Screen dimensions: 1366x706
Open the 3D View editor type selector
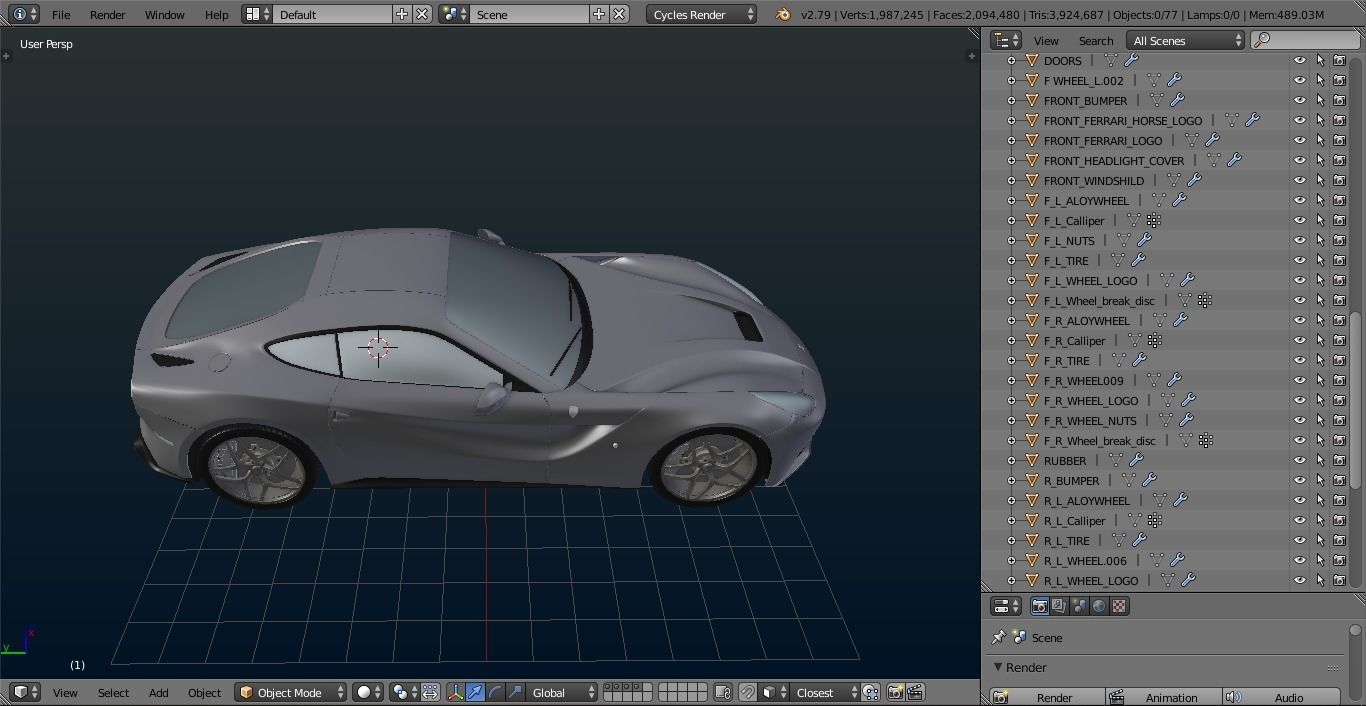(25, 692)
